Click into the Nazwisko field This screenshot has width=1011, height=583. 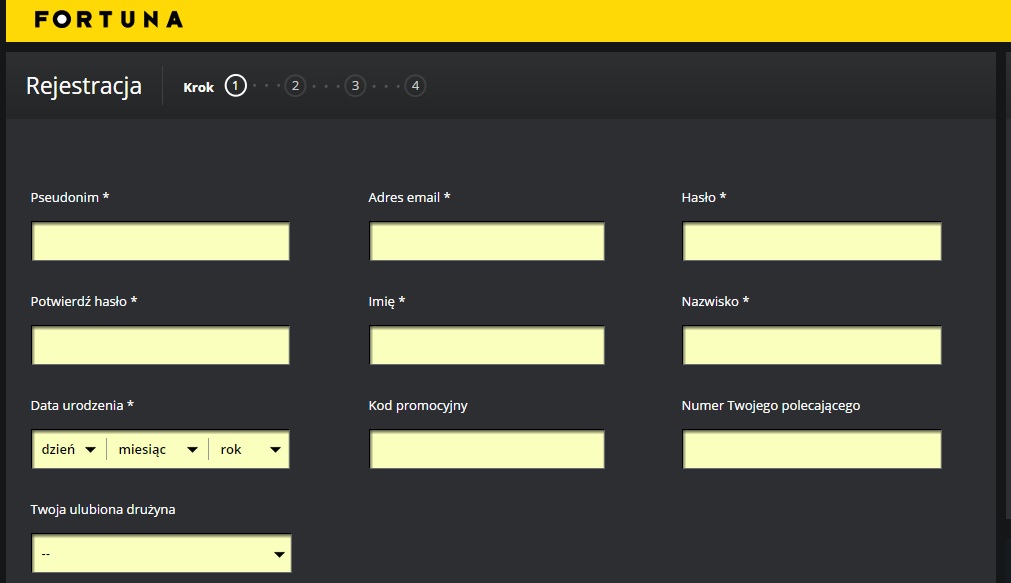[812, 346]
